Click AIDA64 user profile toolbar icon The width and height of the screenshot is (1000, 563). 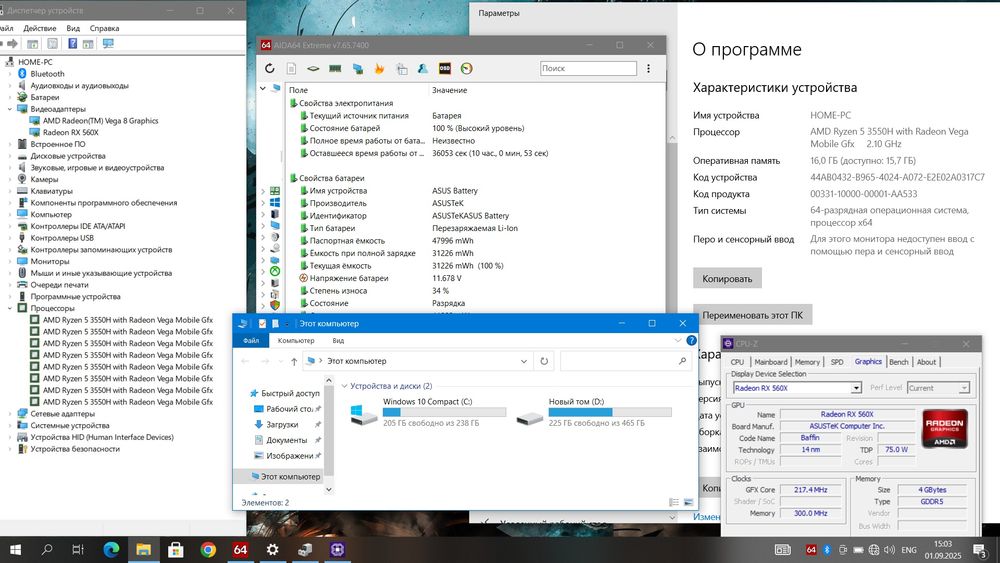click(423, 68)
